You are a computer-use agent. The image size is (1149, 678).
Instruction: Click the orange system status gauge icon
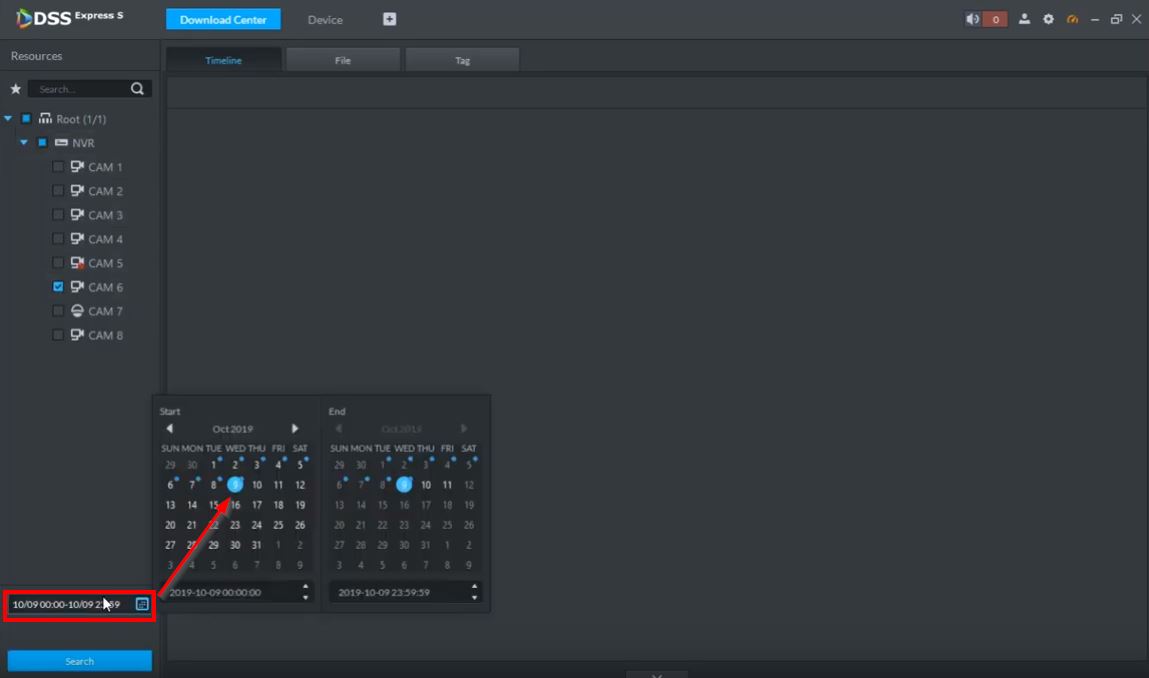click(1072, 19)
